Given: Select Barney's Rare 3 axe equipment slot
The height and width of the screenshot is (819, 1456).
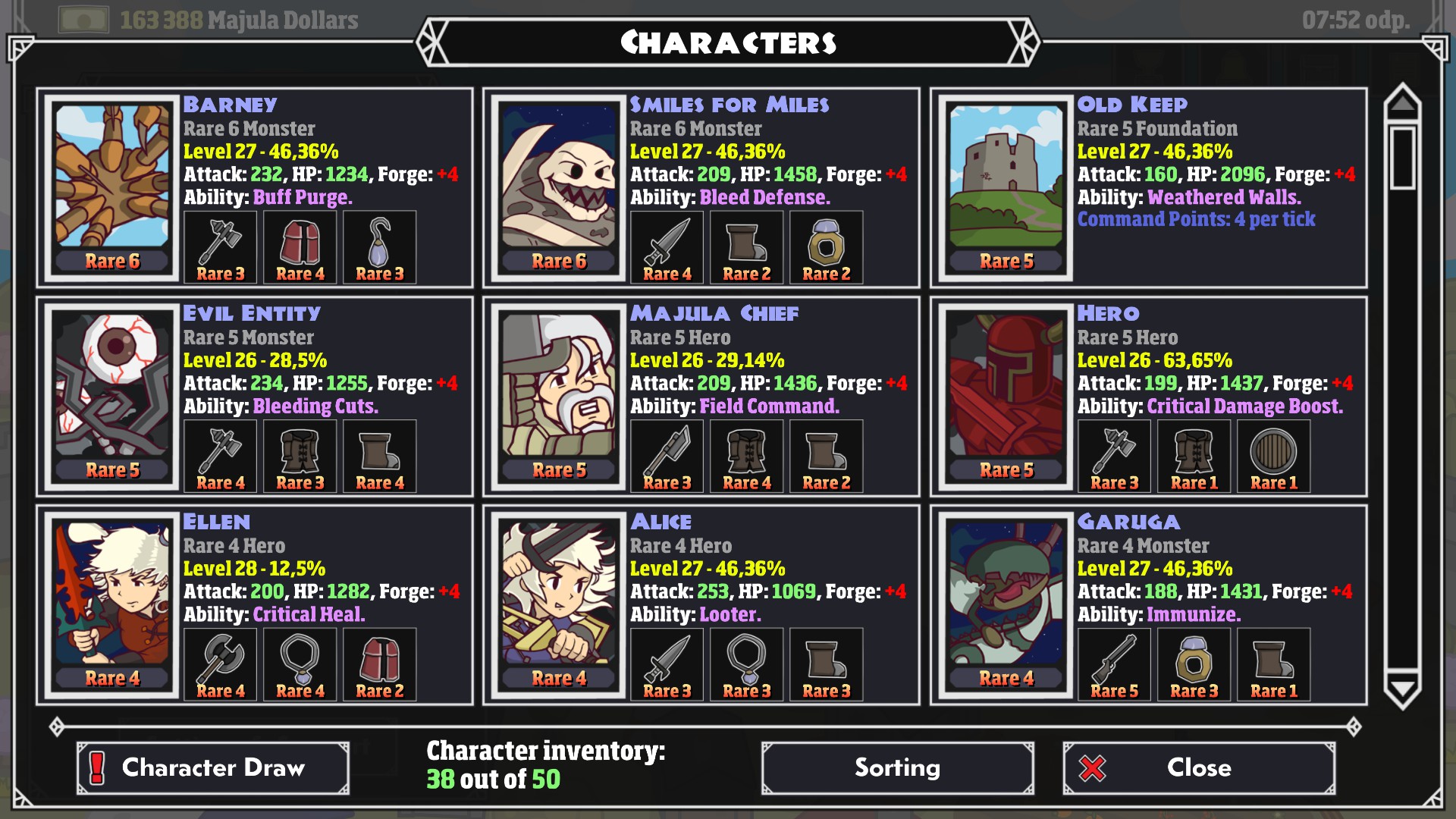Looking at the screenshot, I should coord(221,247).
